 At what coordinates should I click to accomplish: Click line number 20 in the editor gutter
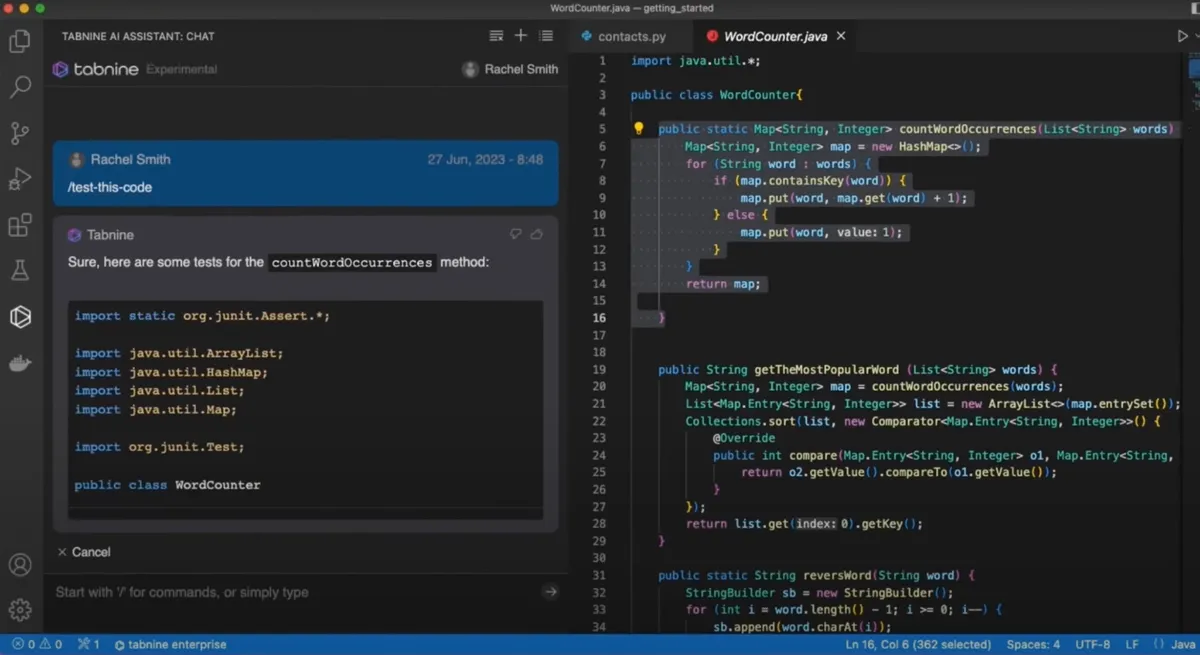[x=599, y=386]
